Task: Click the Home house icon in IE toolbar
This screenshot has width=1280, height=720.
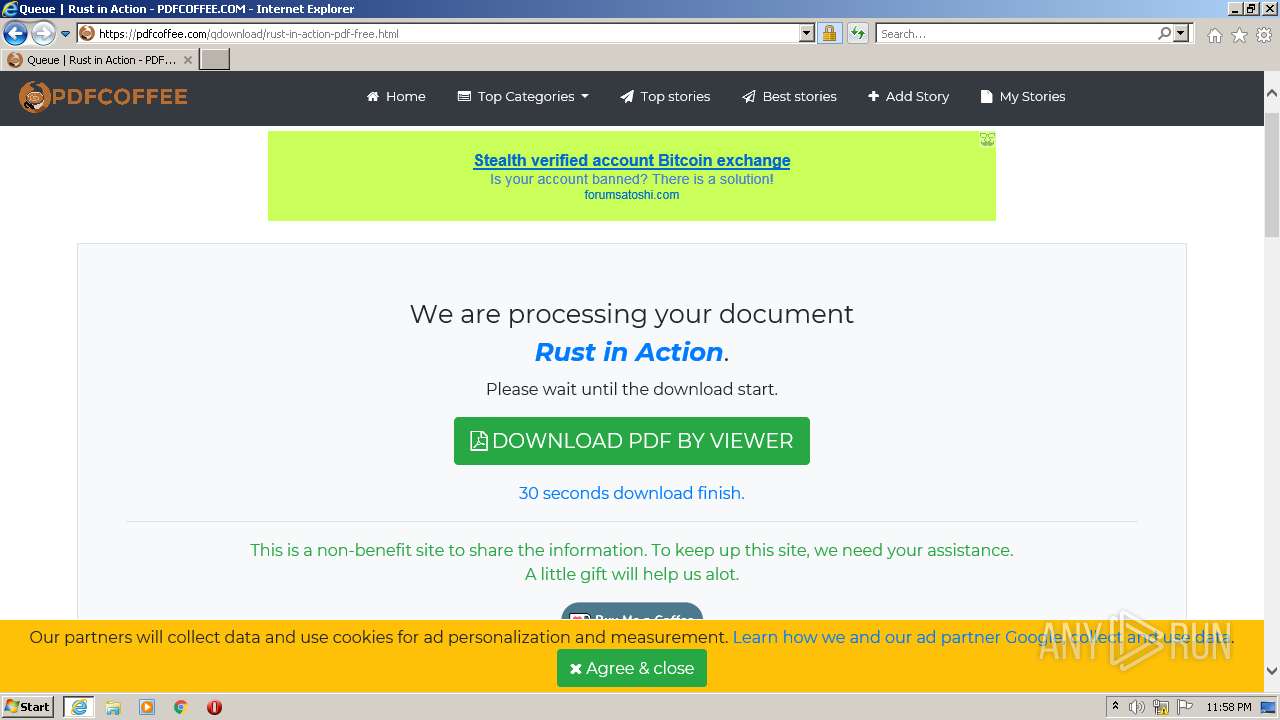Action: point(1214,35)
